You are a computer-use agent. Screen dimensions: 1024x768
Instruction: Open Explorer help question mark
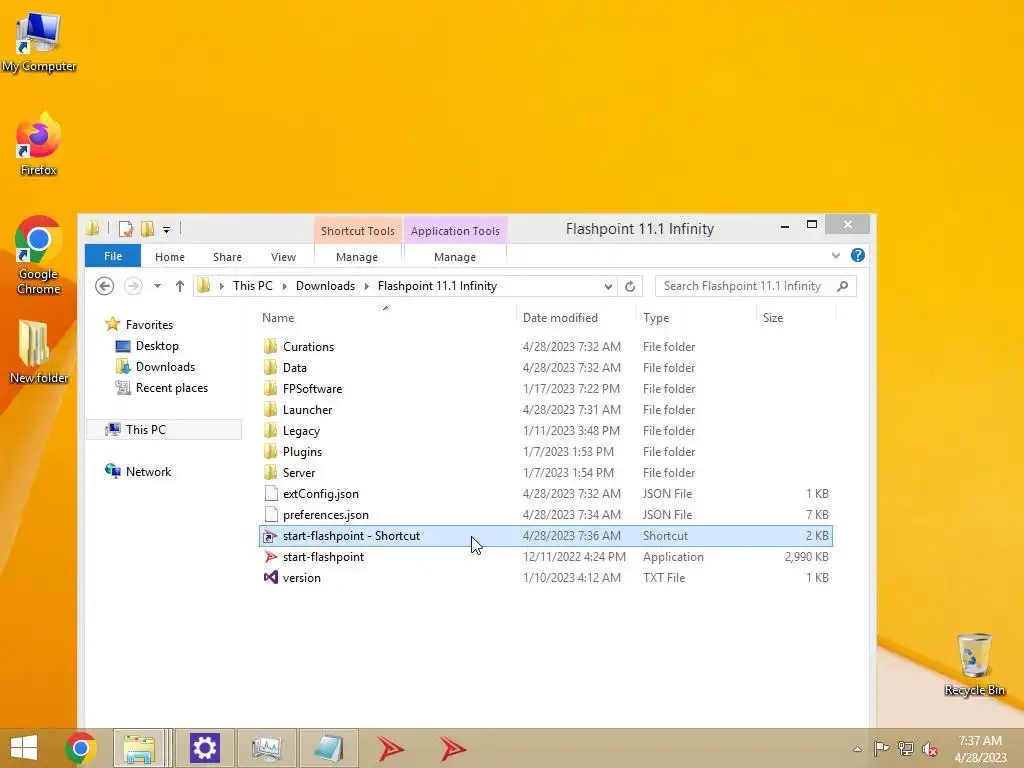(x=857, y=255)
